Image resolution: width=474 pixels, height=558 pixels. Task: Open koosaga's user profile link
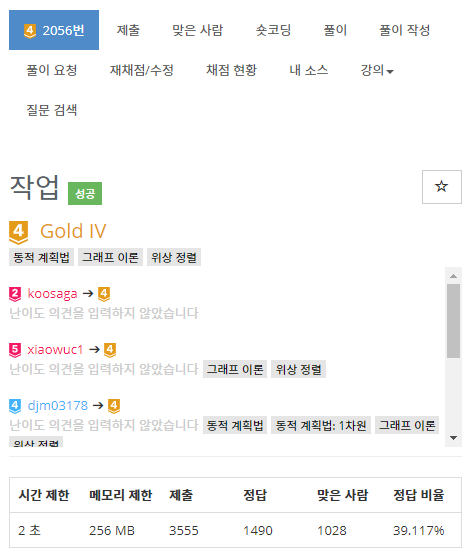tap(52, 294)
